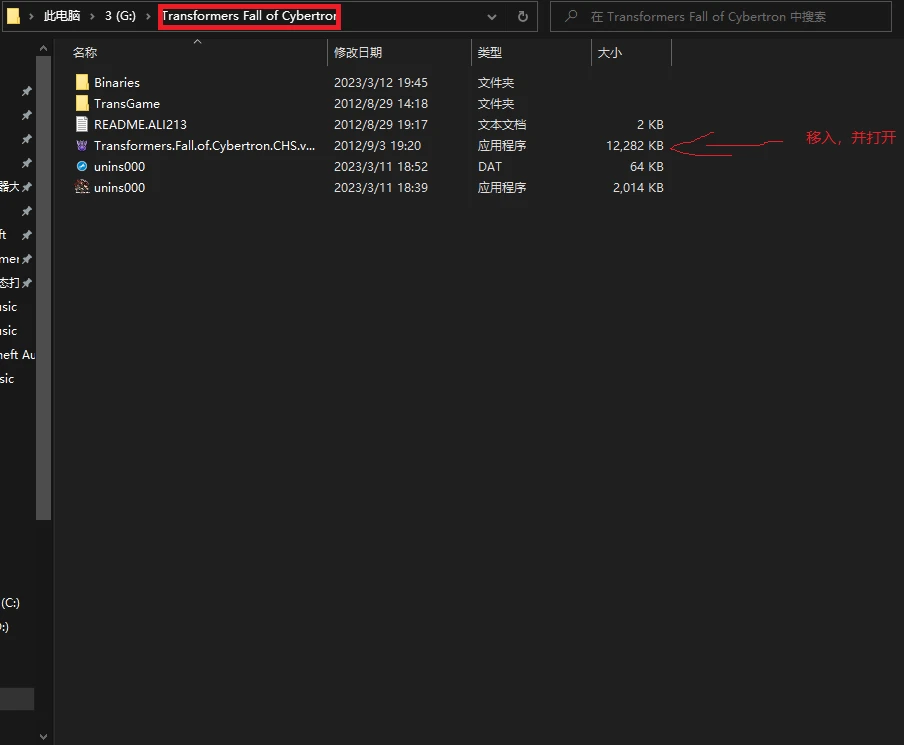Click the 2 KB size cell

click(x=650, y=125)
